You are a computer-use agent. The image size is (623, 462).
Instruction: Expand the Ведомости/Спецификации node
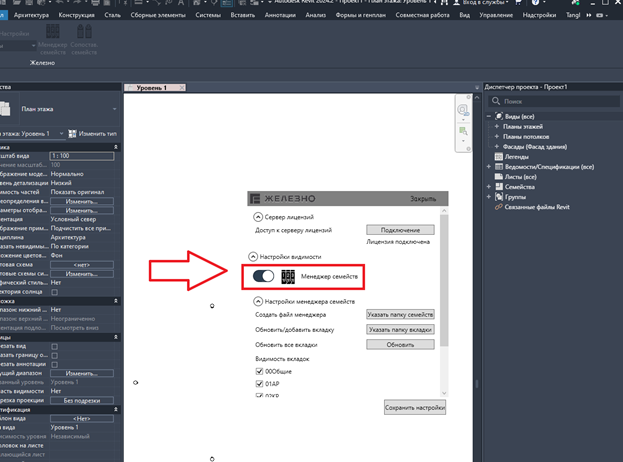(x=489, y=167)
